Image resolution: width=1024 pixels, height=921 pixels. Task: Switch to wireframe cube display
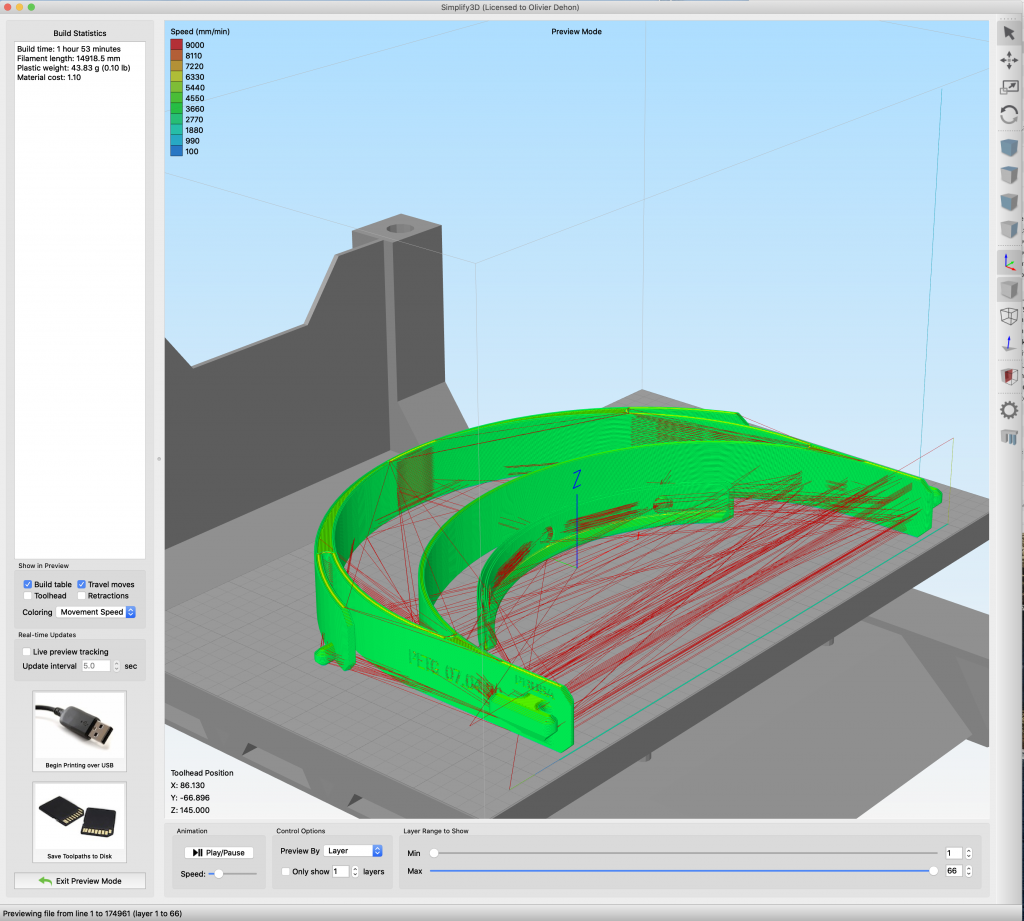(1009, 316)
